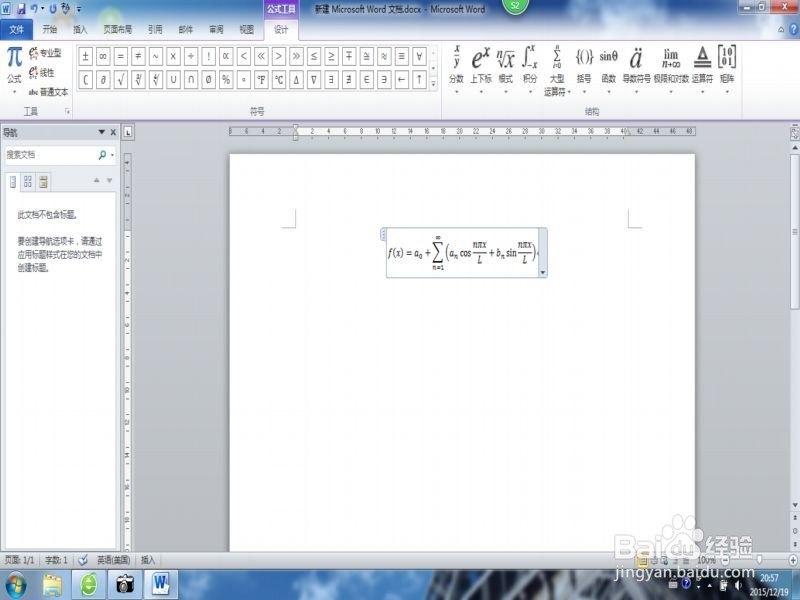The image size is (800, 600).
Task: Open the Accent (导数符号) structure menu
Action: (x=636, y=70)
